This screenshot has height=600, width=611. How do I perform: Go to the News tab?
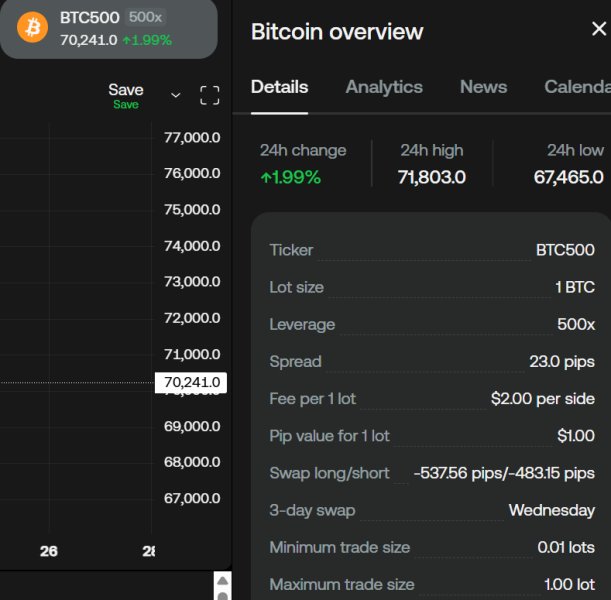(483, 87)
